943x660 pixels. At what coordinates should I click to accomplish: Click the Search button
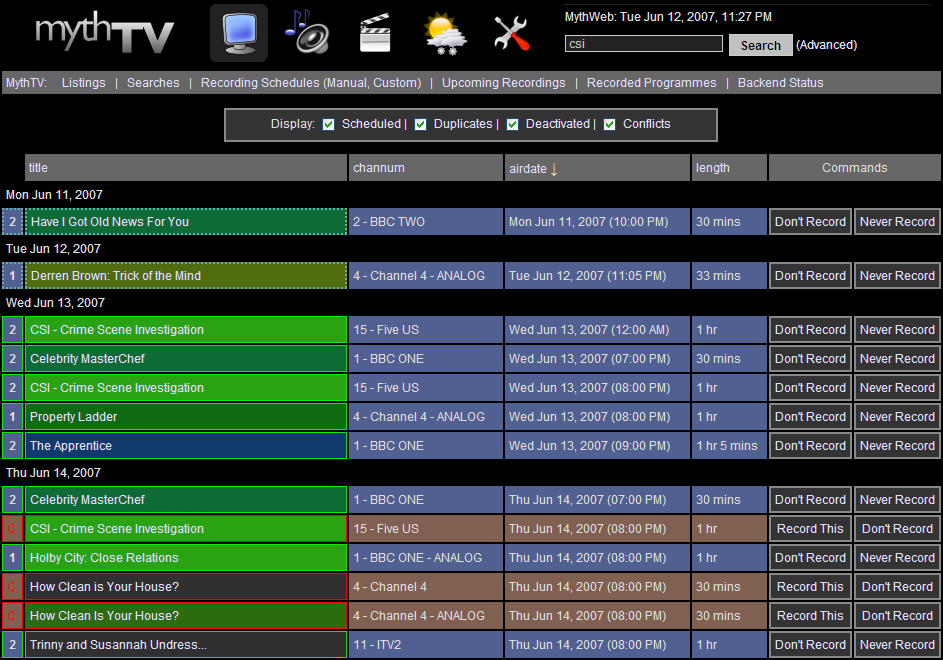(x=760, y=45)
